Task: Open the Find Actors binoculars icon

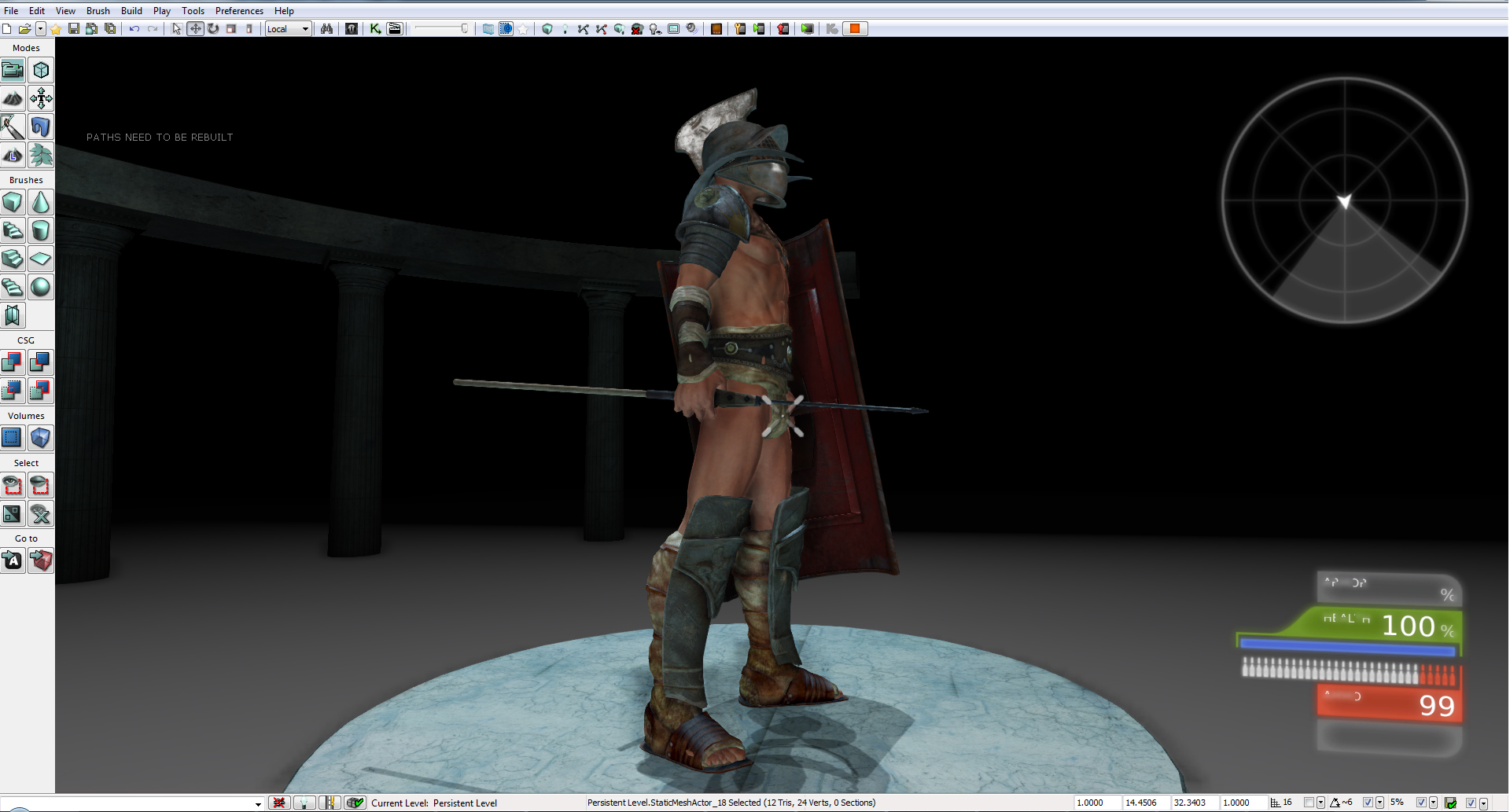Action: [327, 29]
